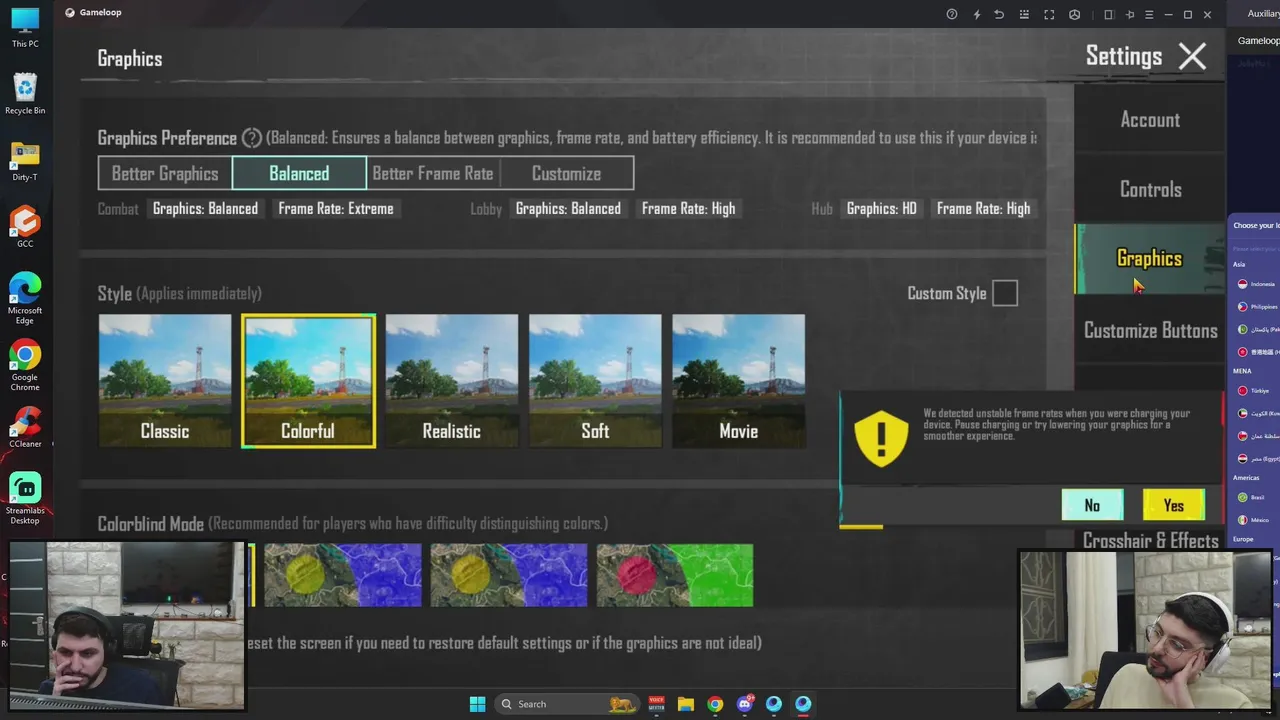Viewport: 1280px width, 720px height.
Task: Select the Better Frame Rate preference
Action: (x=433, y=173)
